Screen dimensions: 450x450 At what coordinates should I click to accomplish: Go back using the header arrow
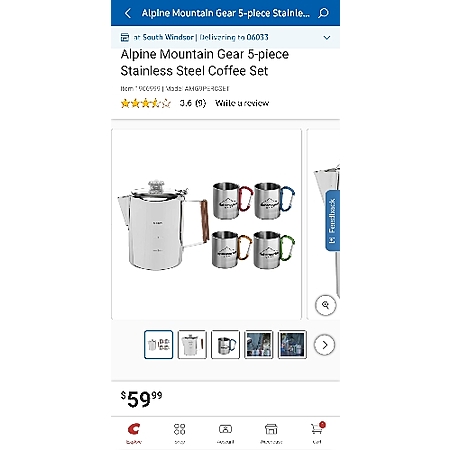coord(128,13)
